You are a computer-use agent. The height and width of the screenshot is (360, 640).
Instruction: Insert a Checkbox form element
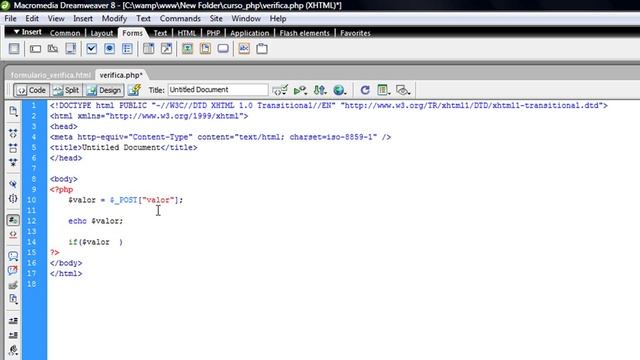pyautogui.click(x=91, y=49)
